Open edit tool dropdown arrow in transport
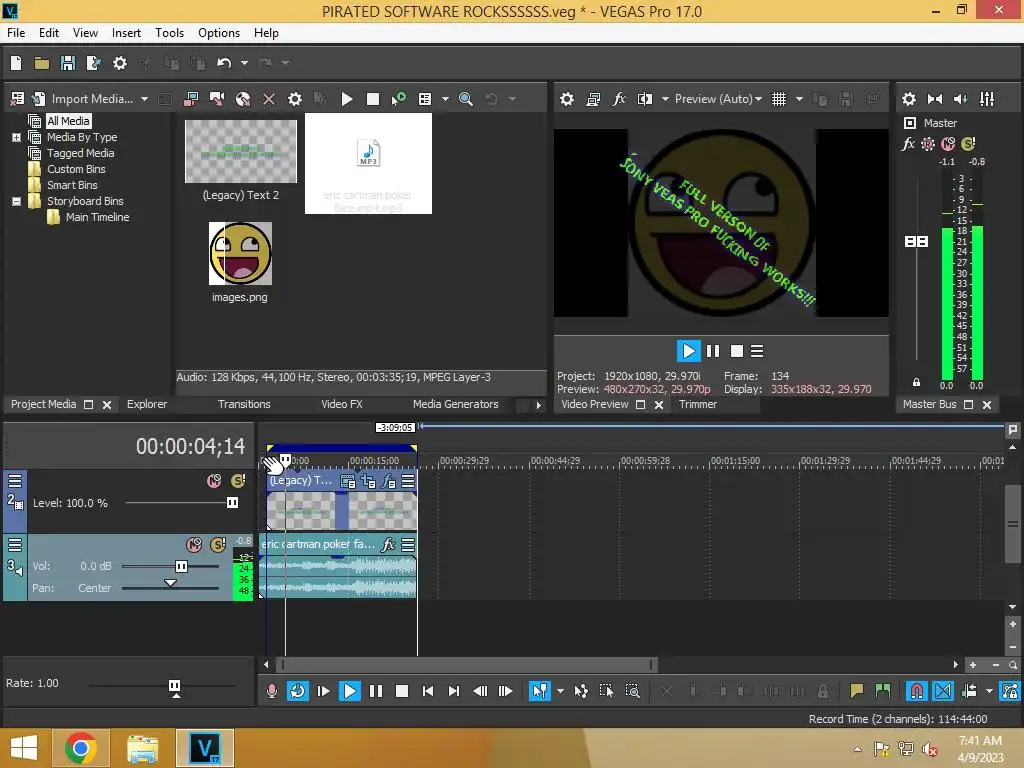The image size is (1024, 768). pos(560,690)
